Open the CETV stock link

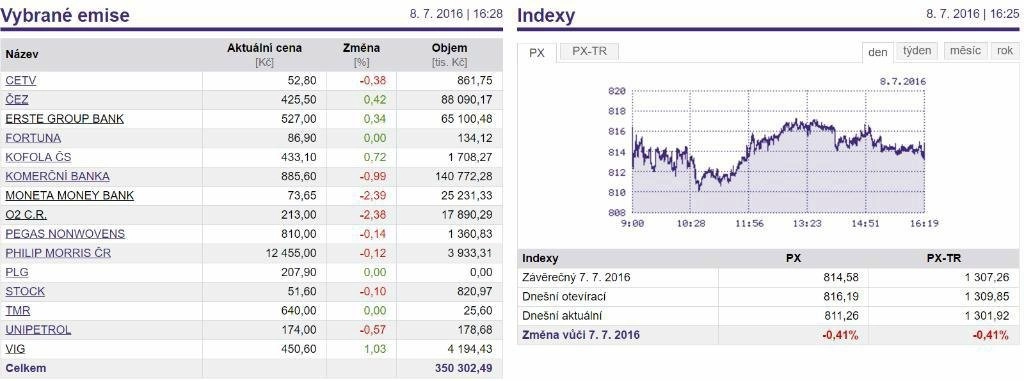click(20, 81)
